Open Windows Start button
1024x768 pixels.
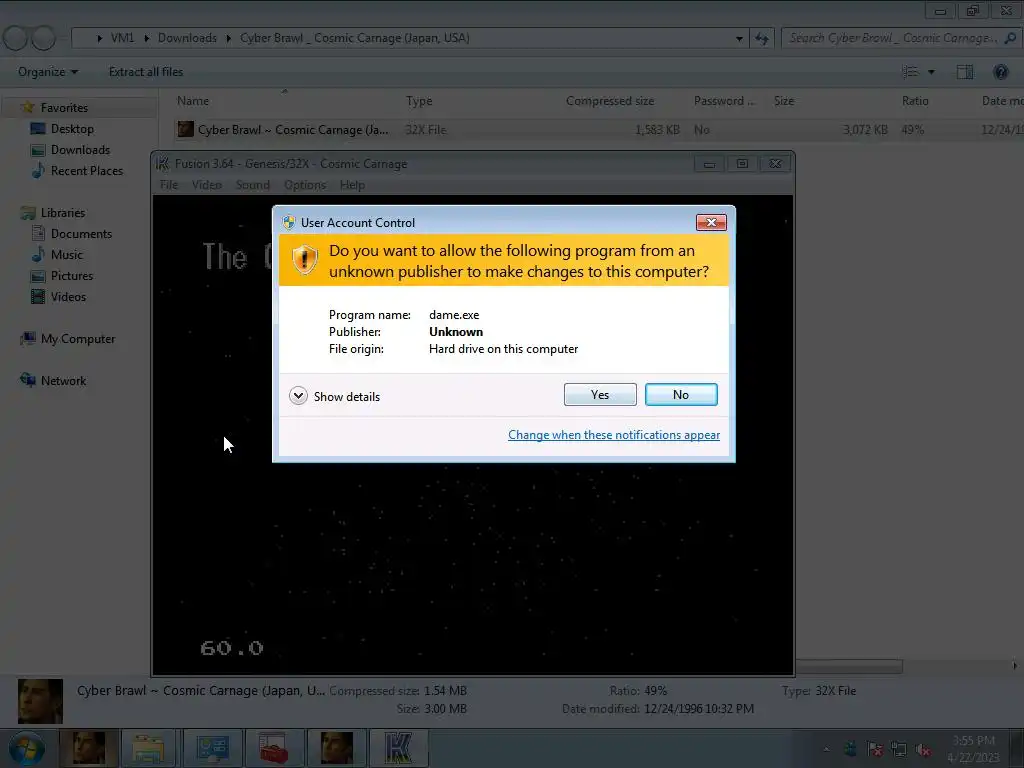pos(27,748)
